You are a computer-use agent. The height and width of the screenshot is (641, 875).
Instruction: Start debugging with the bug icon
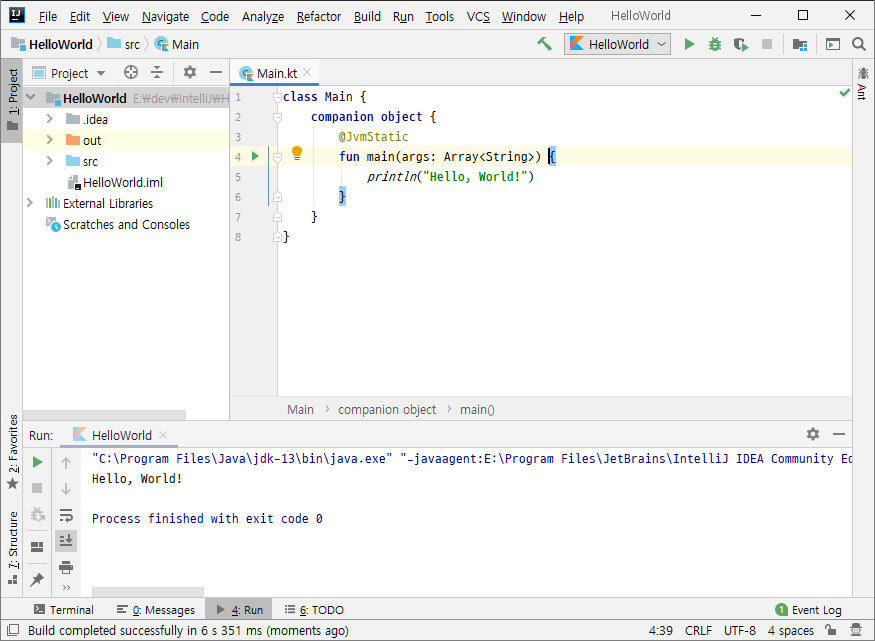point(715,44)
